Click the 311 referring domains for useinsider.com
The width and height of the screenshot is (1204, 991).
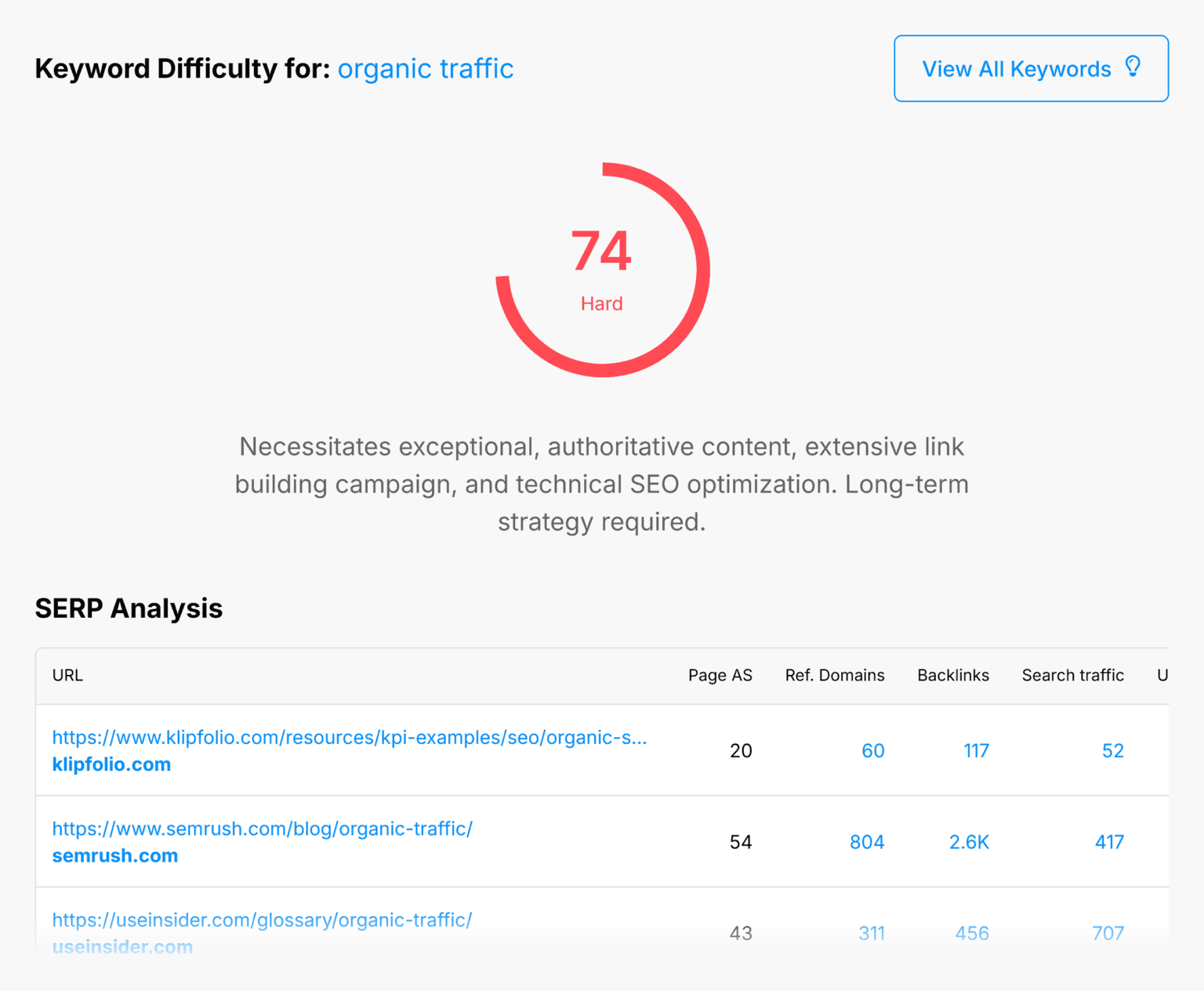[x=871, y=933]
